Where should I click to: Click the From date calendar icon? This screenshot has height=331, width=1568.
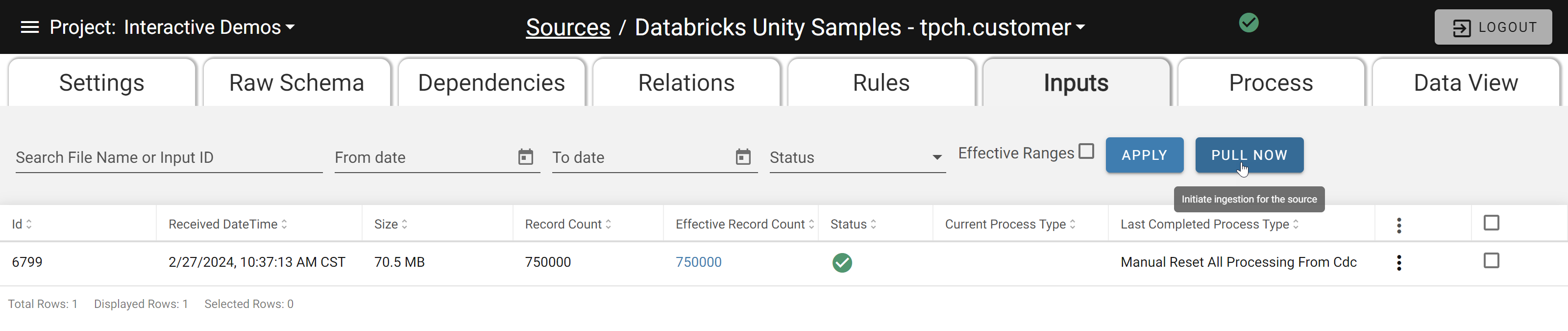525,156
